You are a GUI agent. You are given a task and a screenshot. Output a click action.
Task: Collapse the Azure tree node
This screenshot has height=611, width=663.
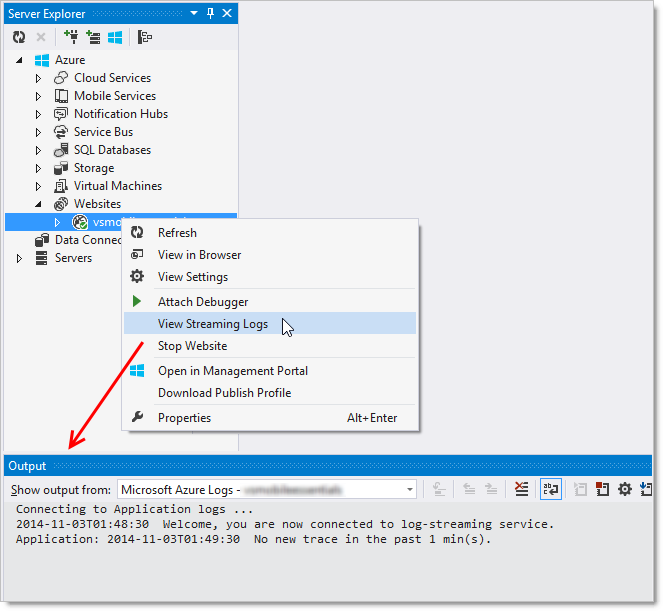(19, 60)
